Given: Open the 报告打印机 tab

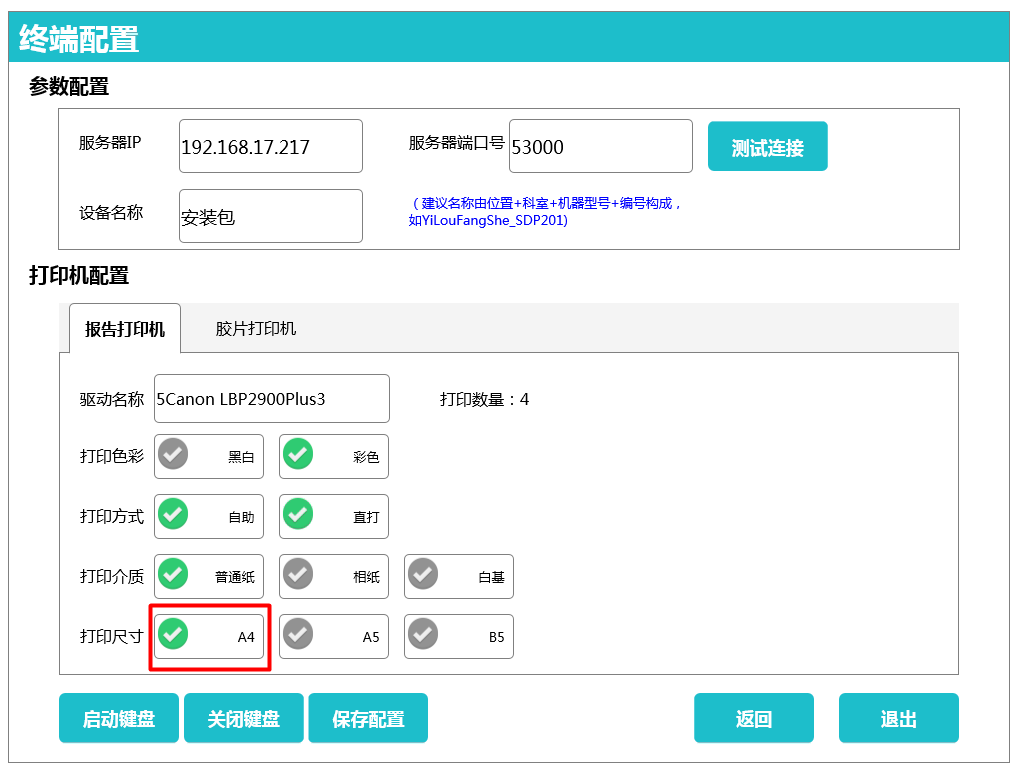Looking at the screenshot, I should (125, 329).
